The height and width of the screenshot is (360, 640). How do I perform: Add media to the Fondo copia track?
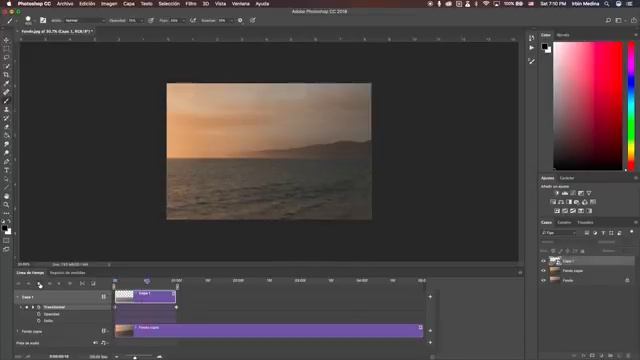(430, 331)
